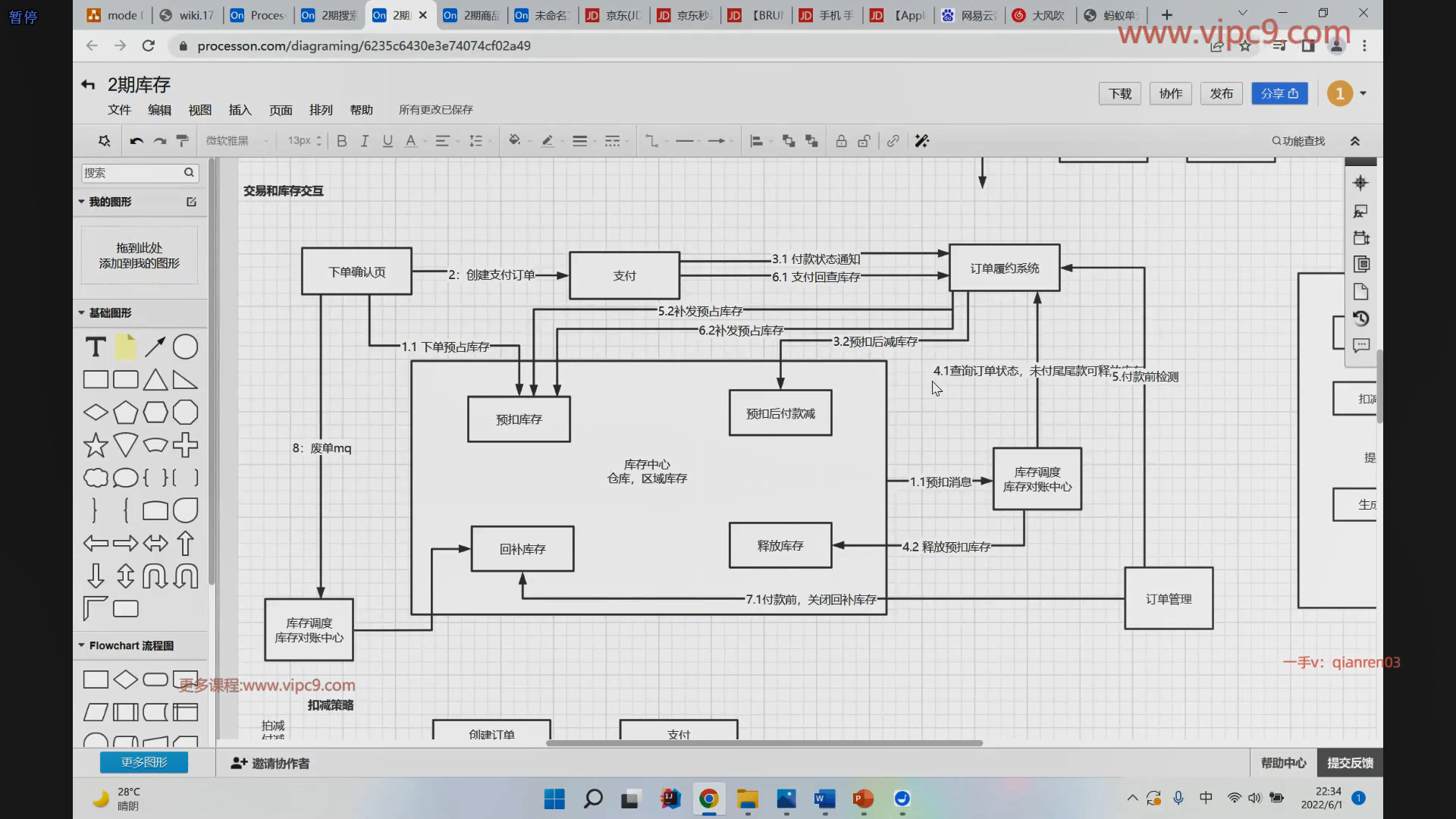This screenshot has width=1456, height=819.
Task: Open the 排列 menu
Action: coord(321,110)
